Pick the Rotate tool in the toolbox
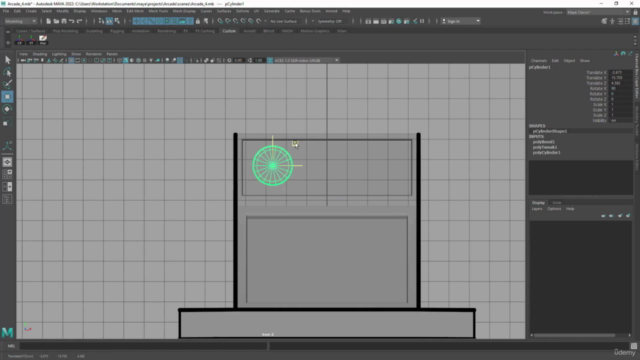 (x=7, y=109)
